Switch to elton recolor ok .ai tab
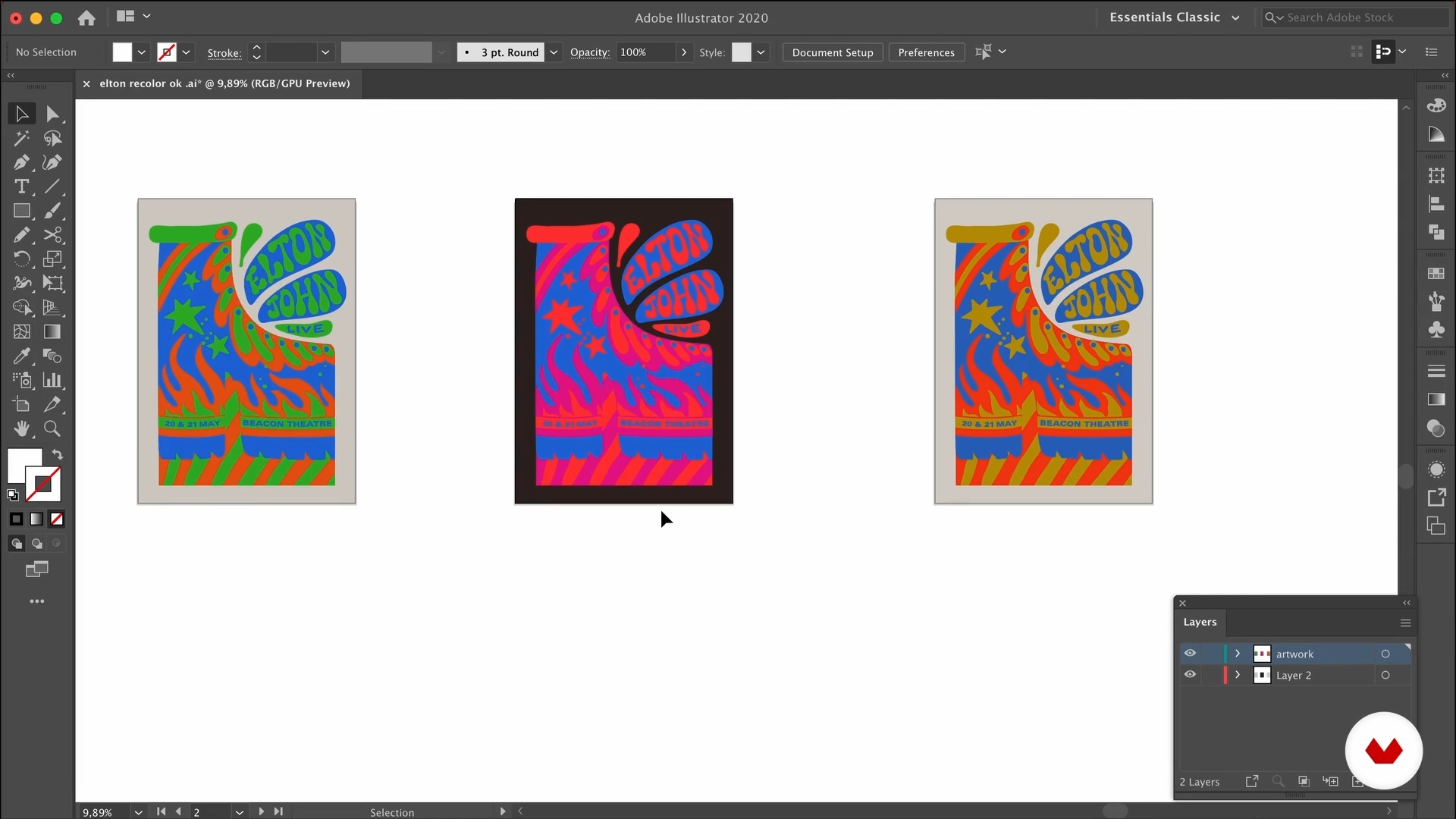Screen dimensions: 1456x819 [224, 83]
